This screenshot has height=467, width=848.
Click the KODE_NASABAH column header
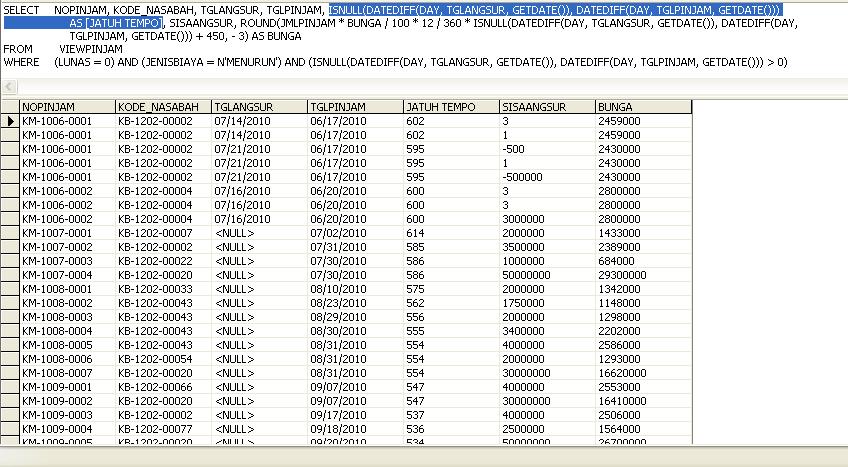[163, 107]
